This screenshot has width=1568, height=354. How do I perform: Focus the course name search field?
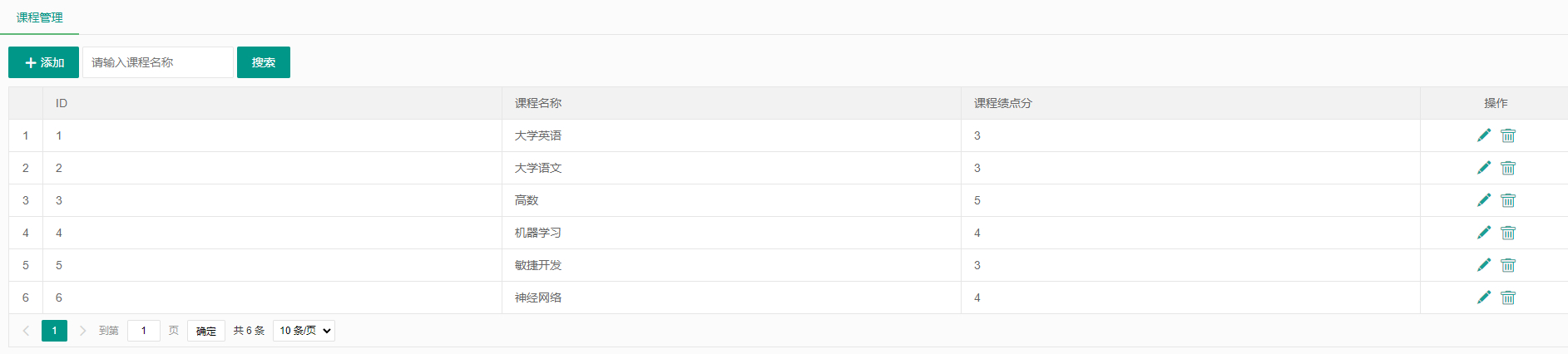pyautogui.click(x=158, y=62)
